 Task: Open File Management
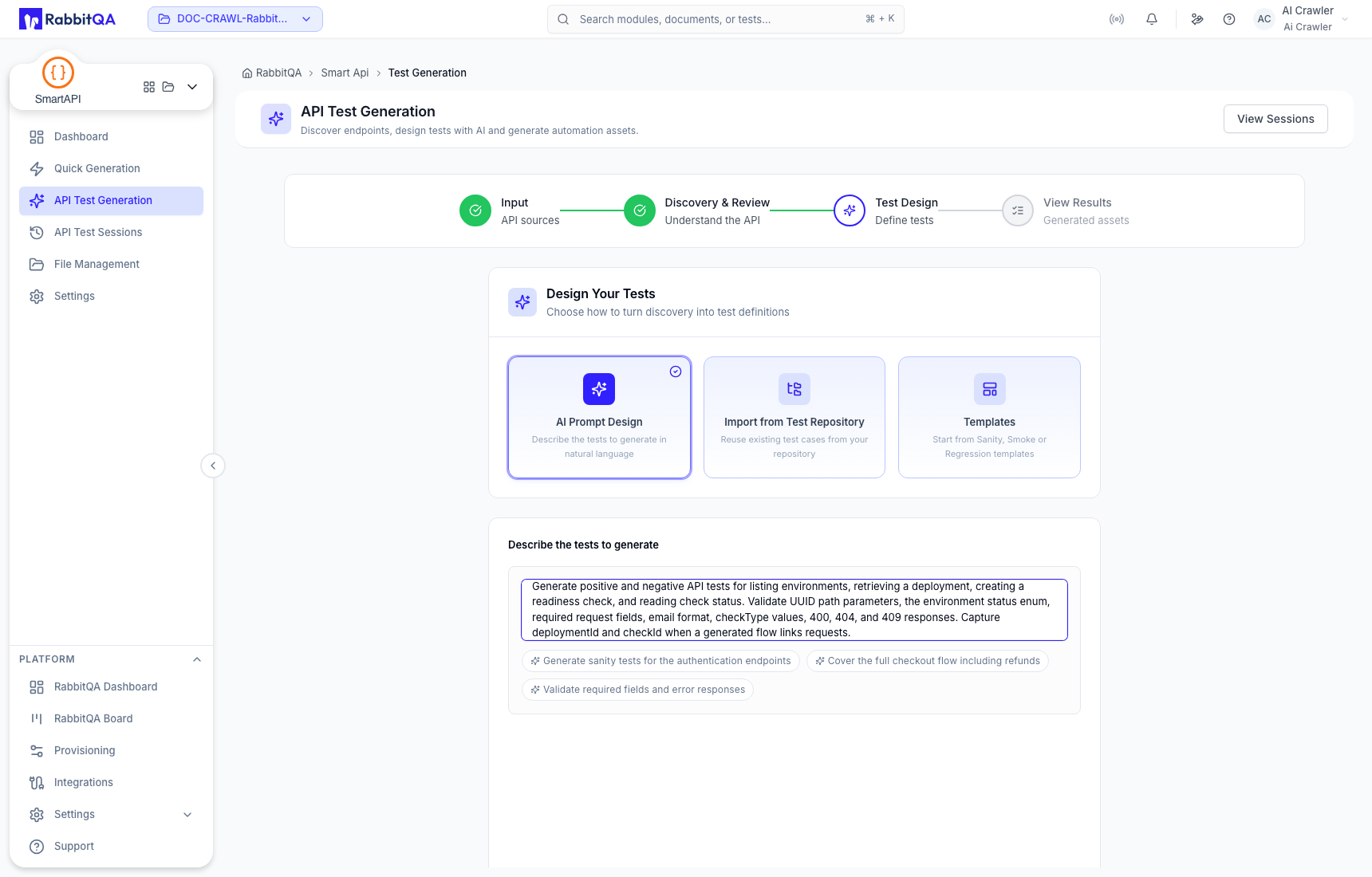[x=111, y=265]
